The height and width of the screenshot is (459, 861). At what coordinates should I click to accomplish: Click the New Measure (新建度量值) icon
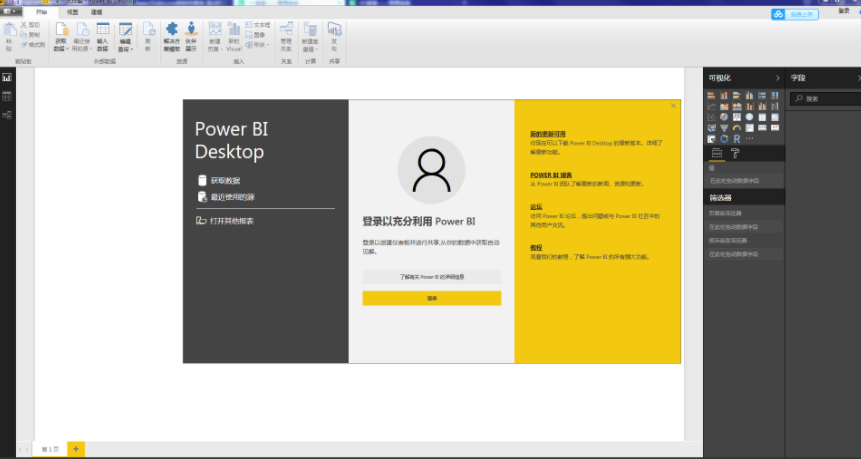coord(310,30)
